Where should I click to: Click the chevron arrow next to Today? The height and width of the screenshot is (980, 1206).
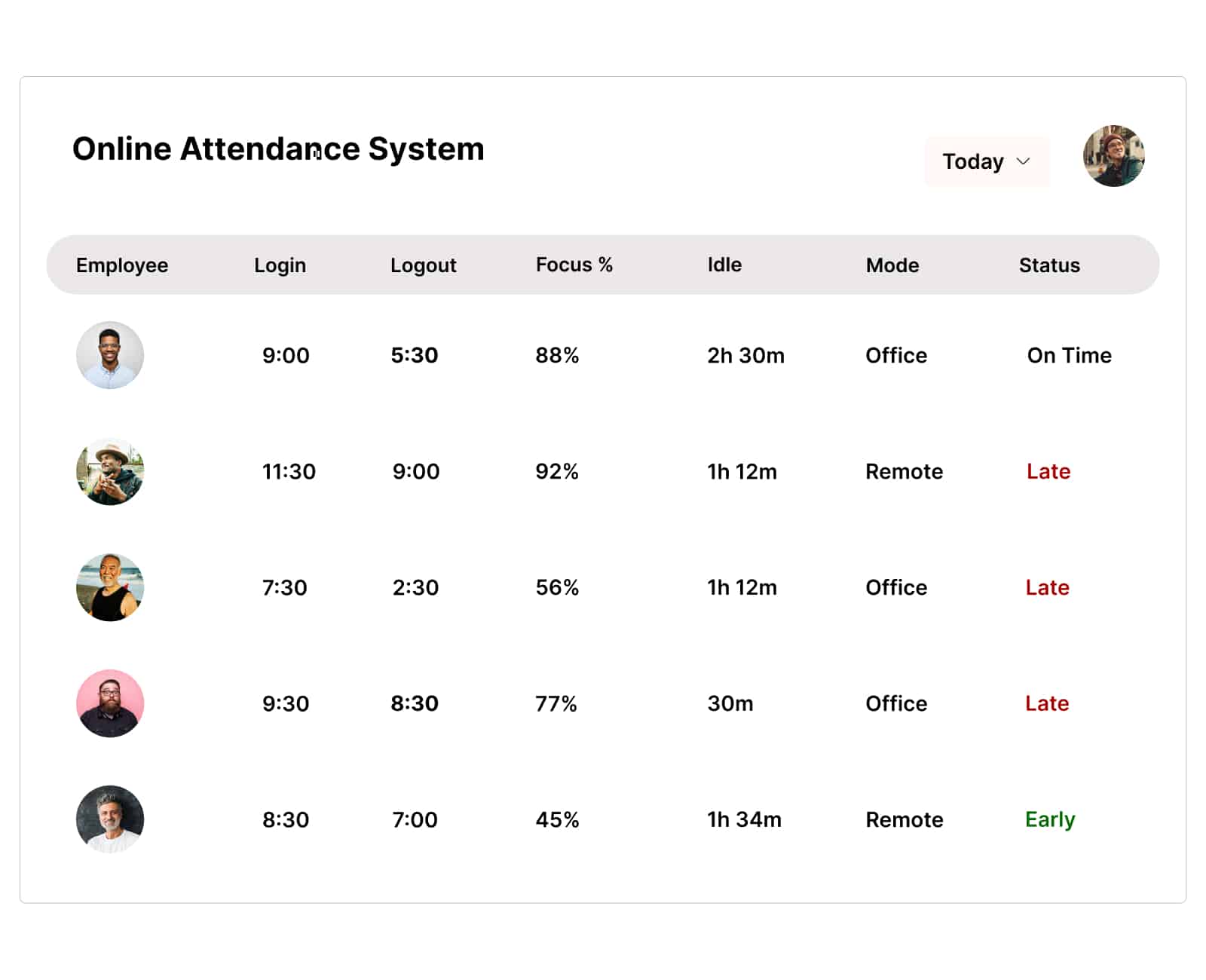[x=1023, y=161]
